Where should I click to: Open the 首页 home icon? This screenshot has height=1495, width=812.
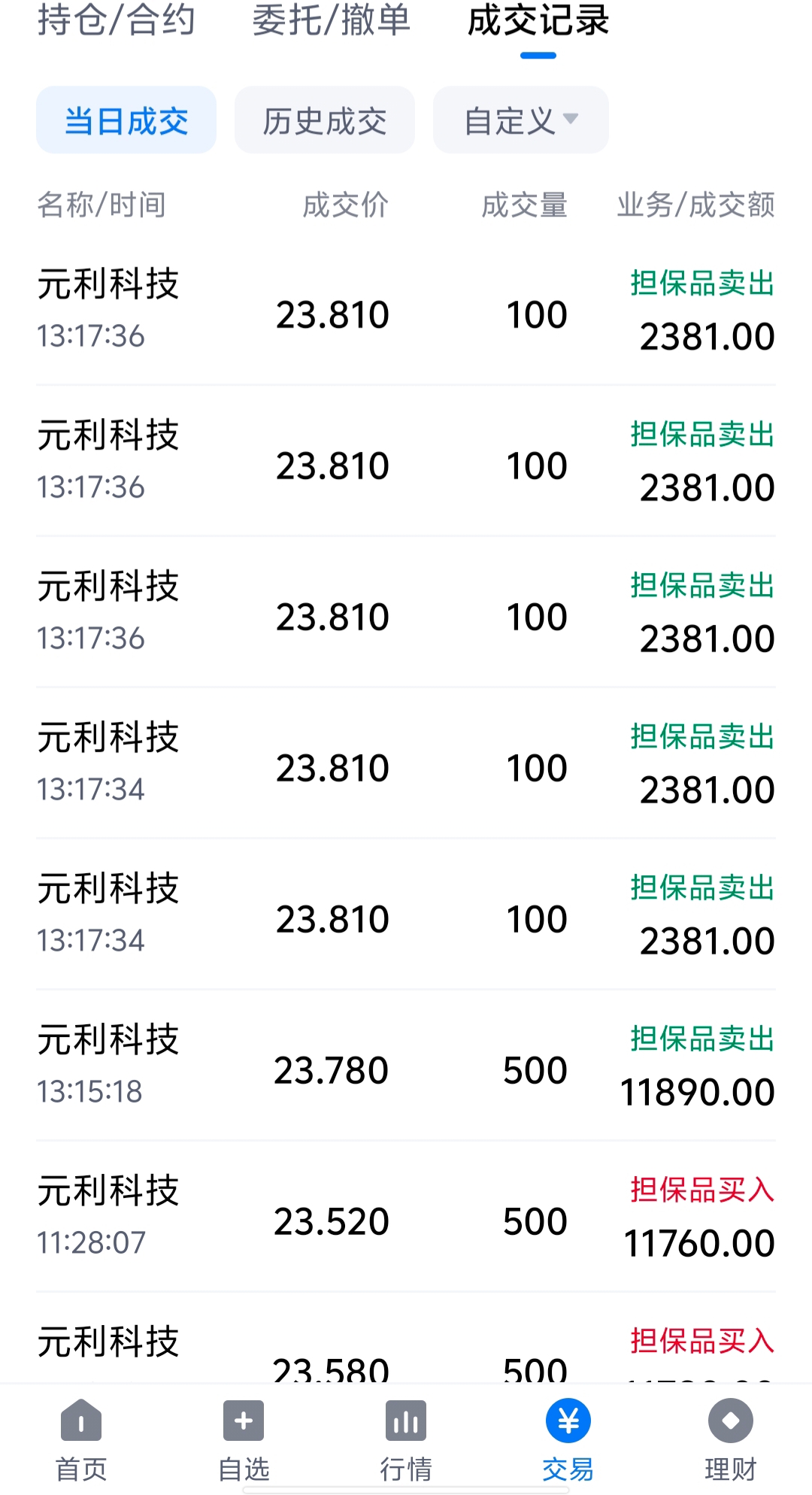[x=81, y=1421]
